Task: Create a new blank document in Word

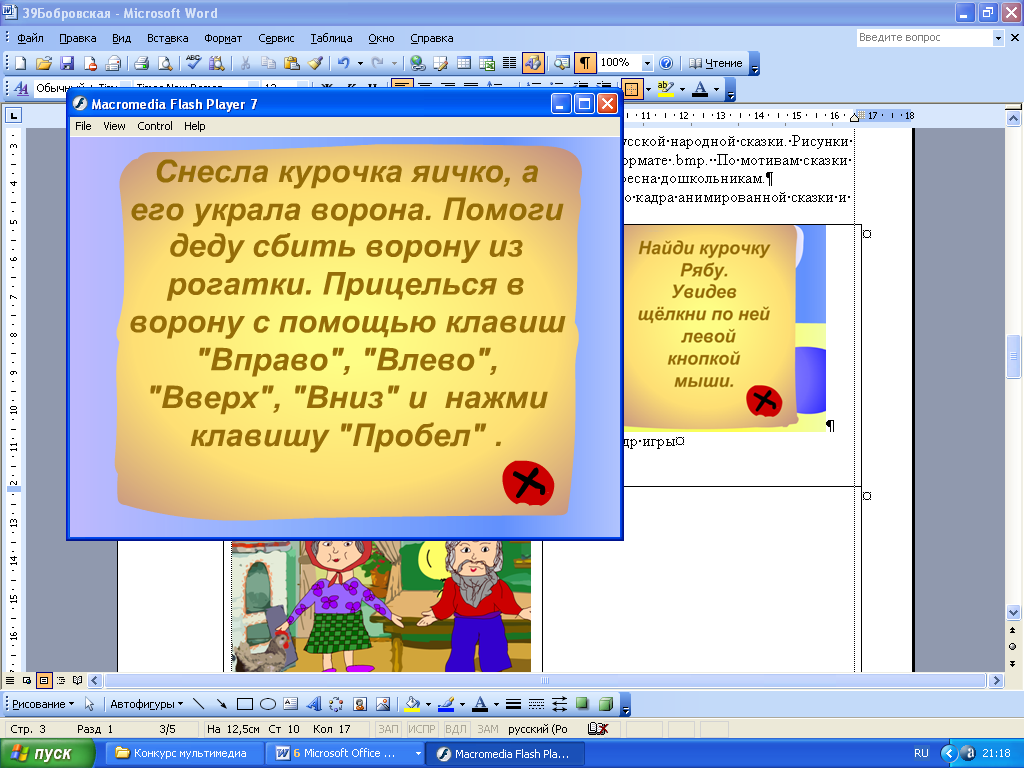Action: coord(21,63)
